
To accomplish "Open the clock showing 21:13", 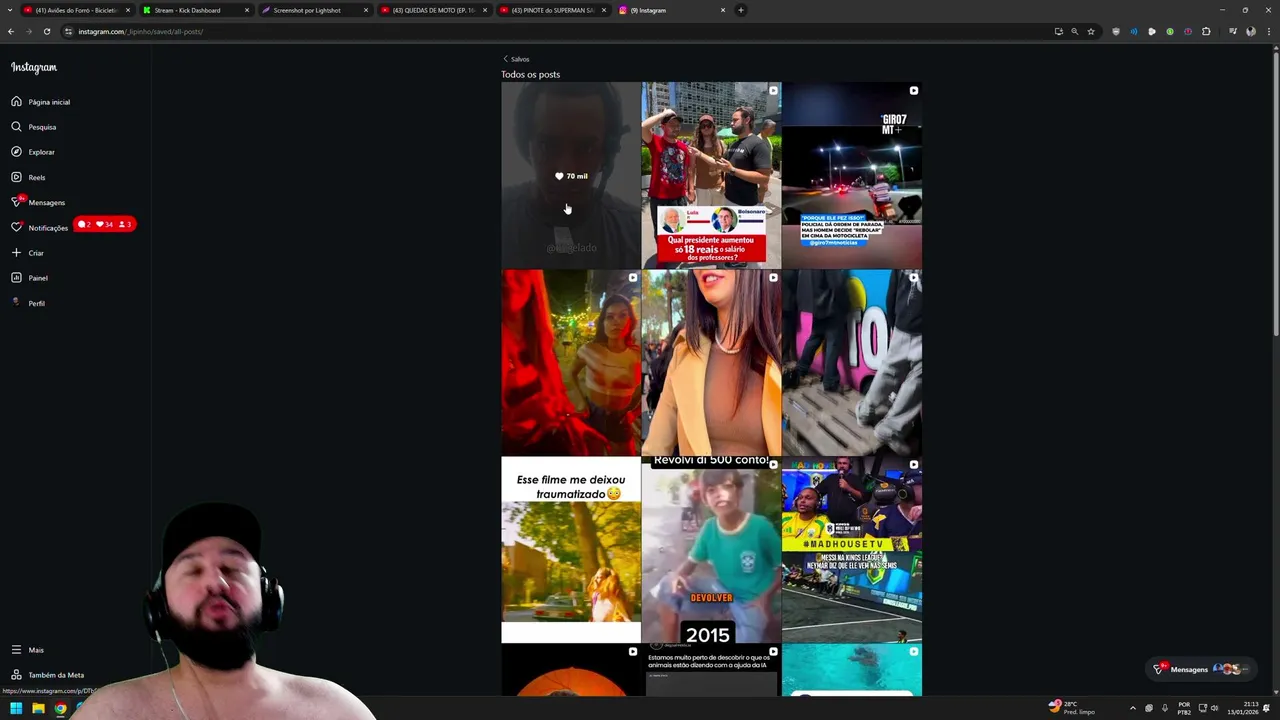I will [1245, 708].
